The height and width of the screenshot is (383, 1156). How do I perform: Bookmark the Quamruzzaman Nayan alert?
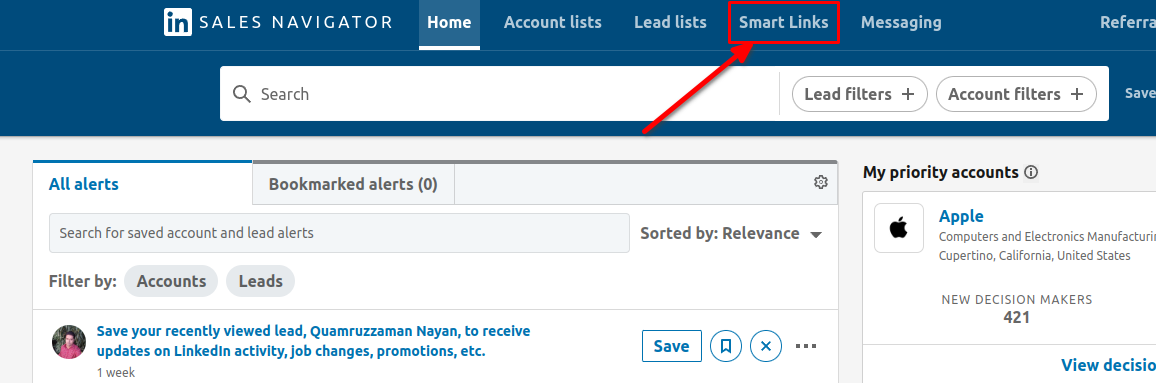point(726,346)
